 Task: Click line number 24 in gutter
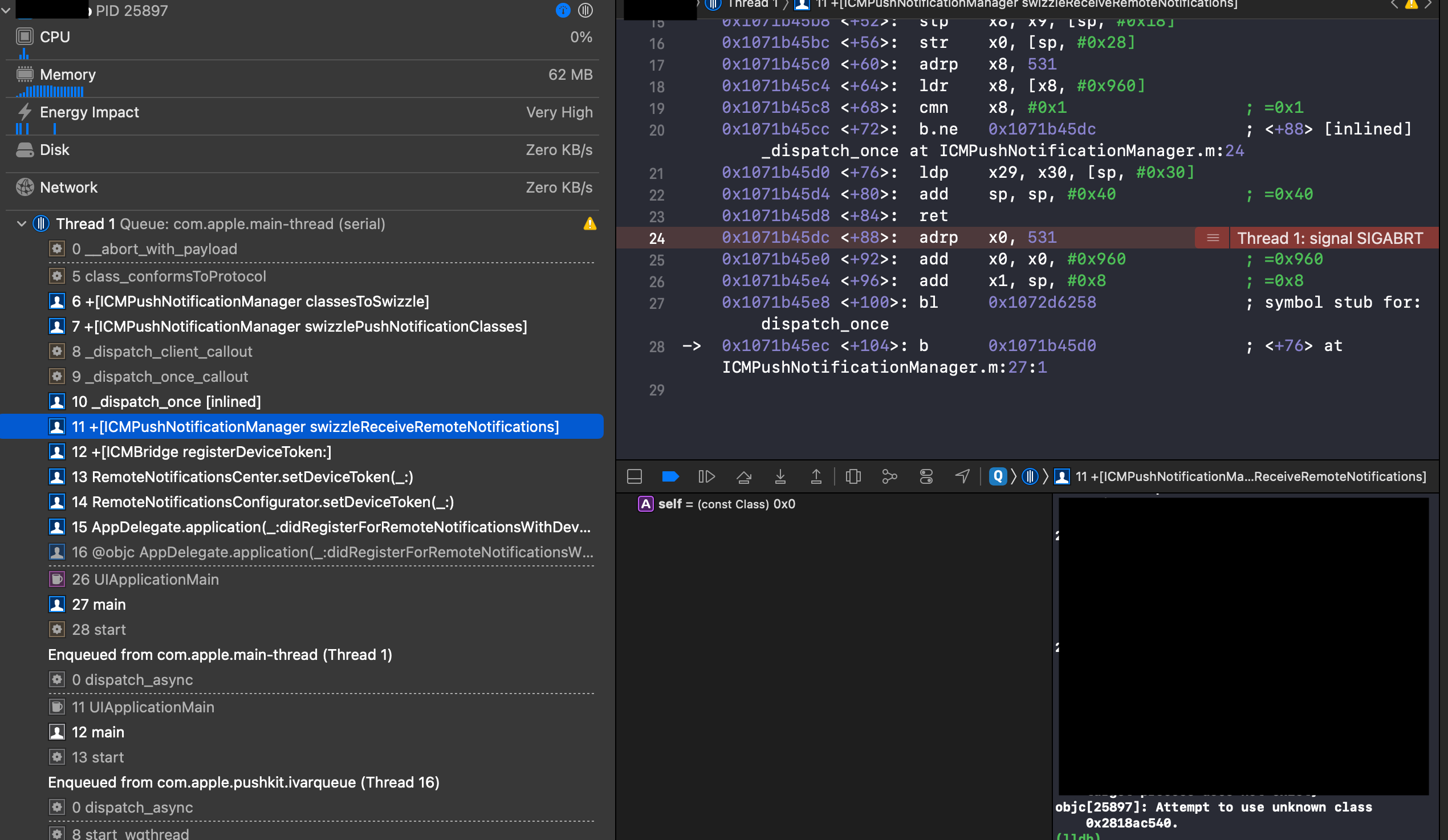[x=657, y=238]
